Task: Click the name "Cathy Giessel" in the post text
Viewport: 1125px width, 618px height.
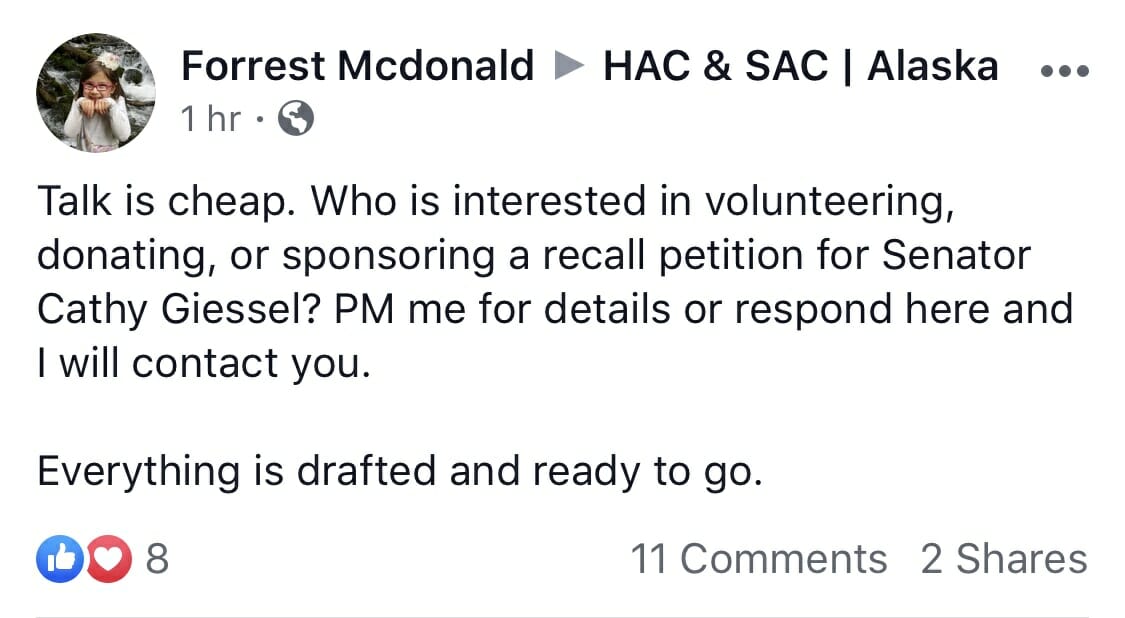Action: (179, 310)
